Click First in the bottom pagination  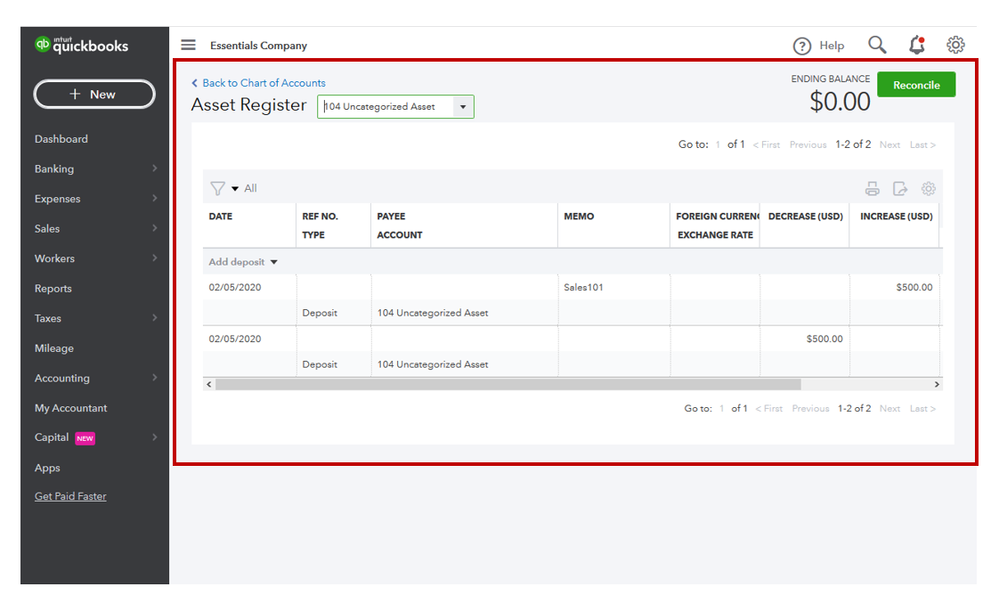click(769, 409)
